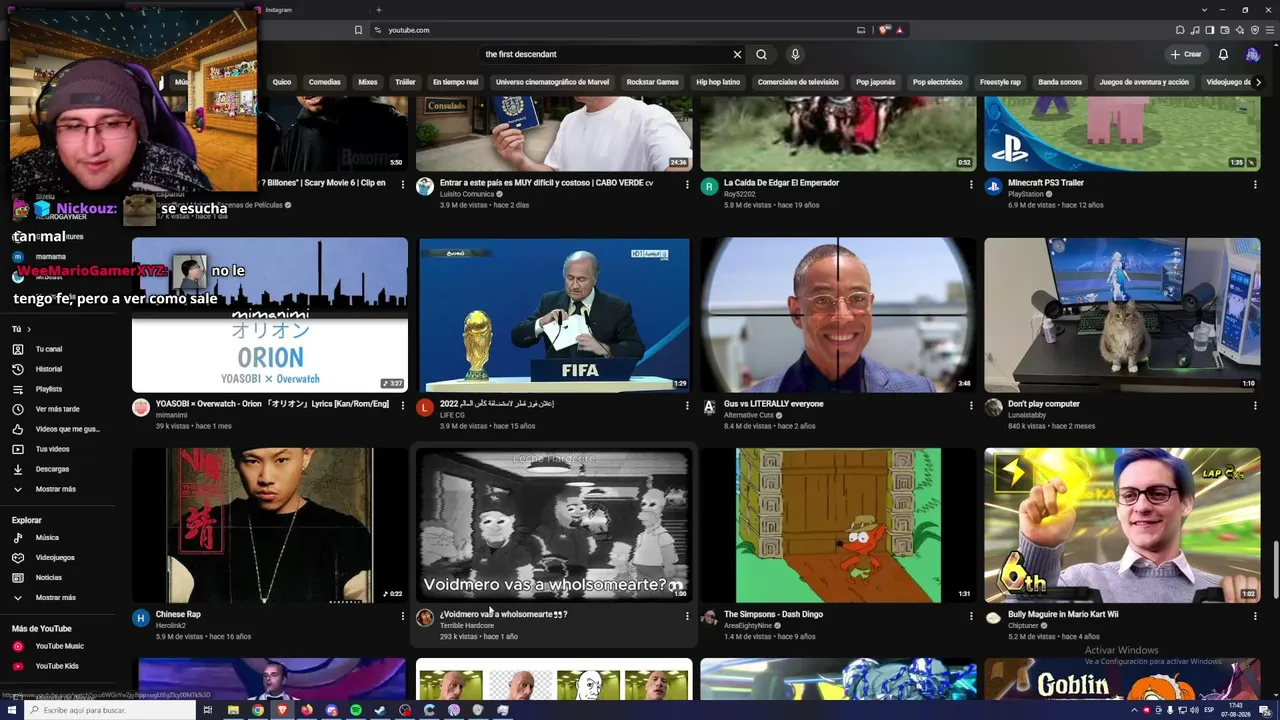The image size is (1280, 720).
Task: Bookmark this page in the address bar
Action: (358, 30)
